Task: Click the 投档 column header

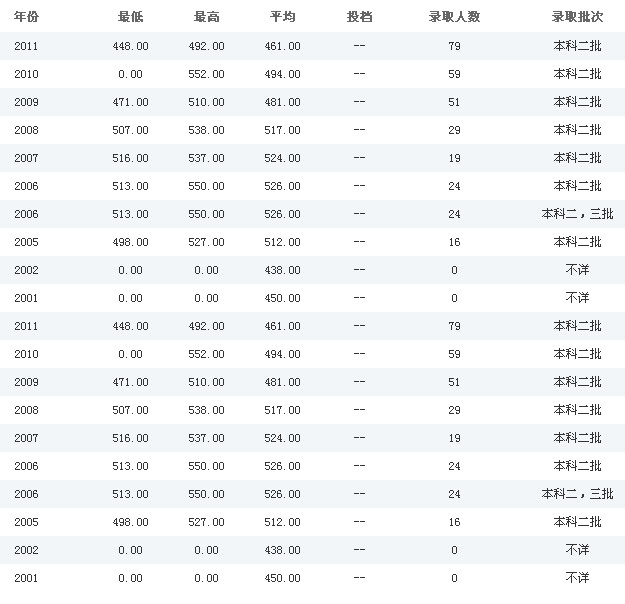Action: [359, 18]
